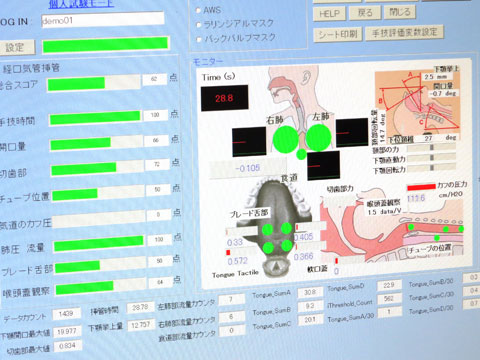Click the 開口量 score bar

[x=97, y=143]
